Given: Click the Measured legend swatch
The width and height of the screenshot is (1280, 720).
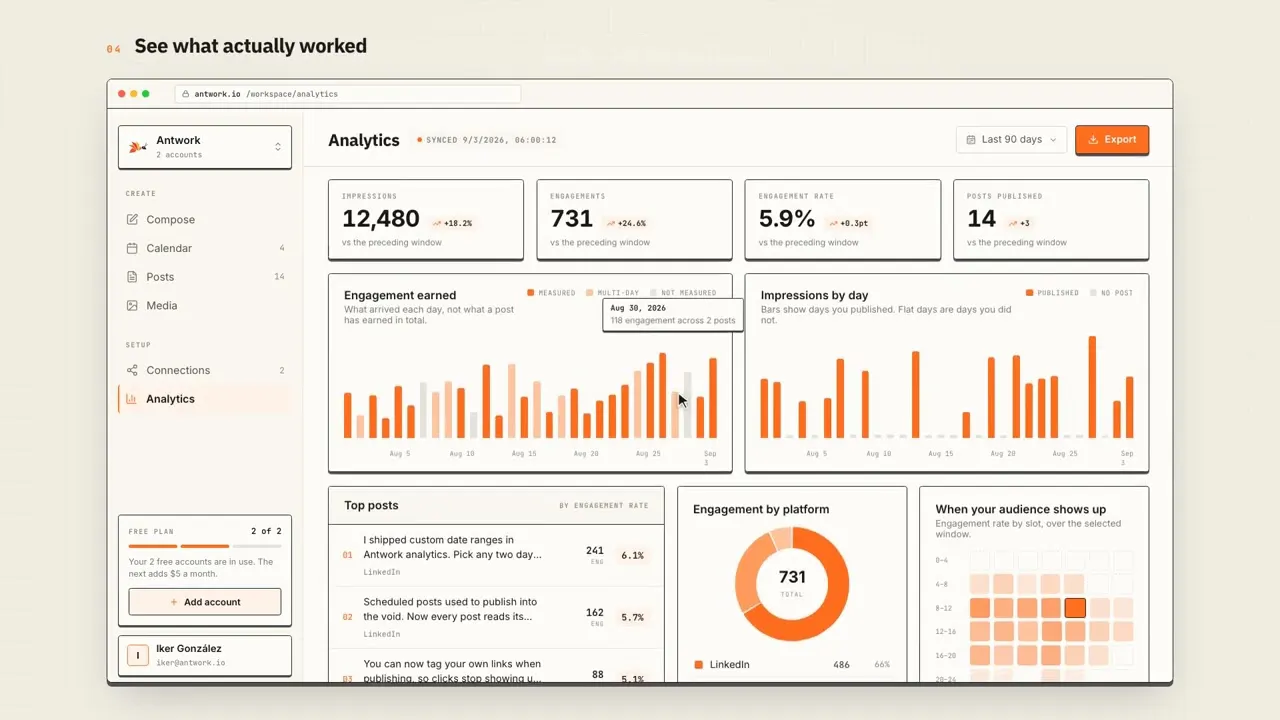Looking at the screenshot, I should [x=531, y=293].
